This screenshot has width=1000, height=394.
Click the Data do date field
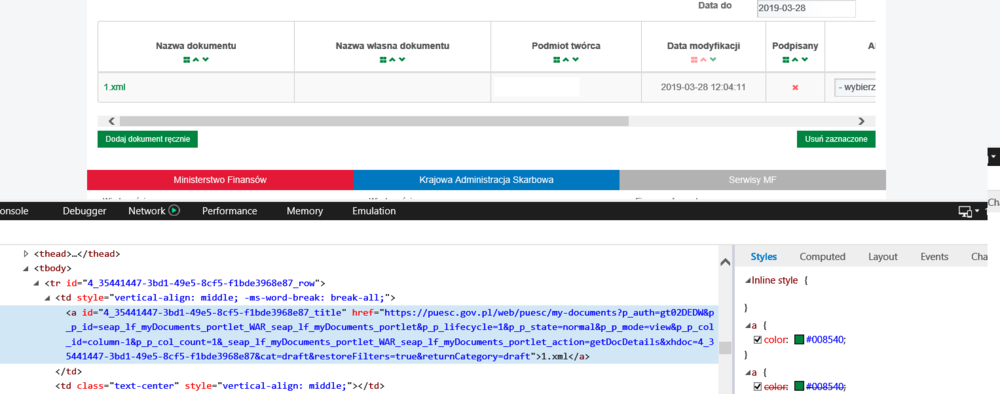pyautogui.click(x=806, y=9)
